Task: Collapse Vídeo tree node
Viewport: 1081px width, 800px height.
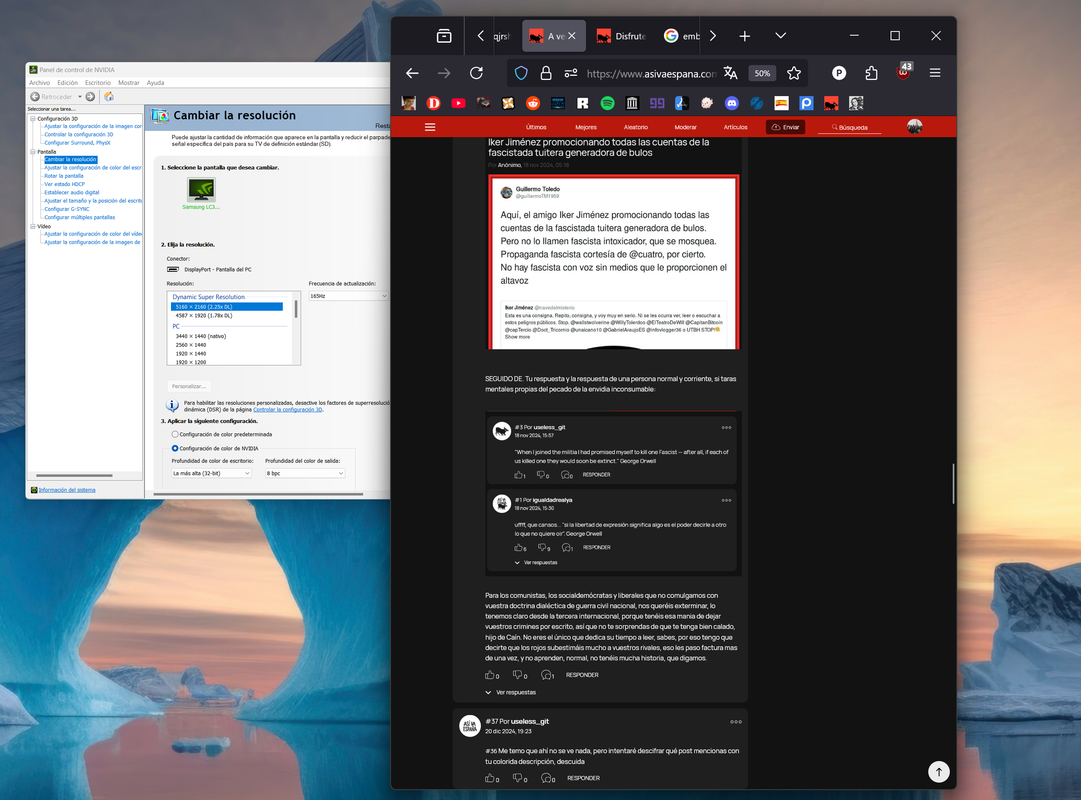Action: coord(32,226)
